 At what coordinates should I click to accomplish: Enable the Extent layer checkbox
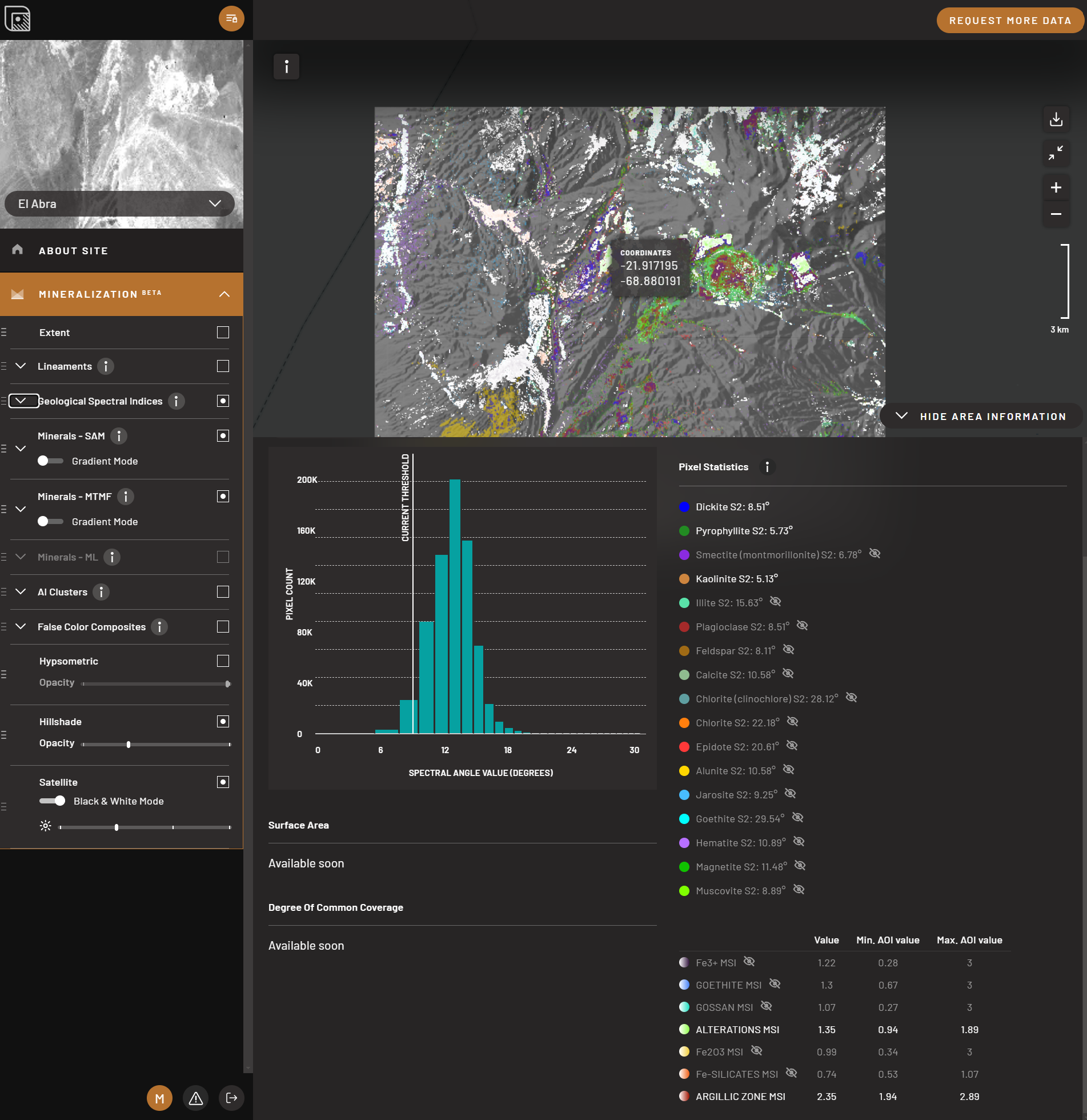pos(223,333)
